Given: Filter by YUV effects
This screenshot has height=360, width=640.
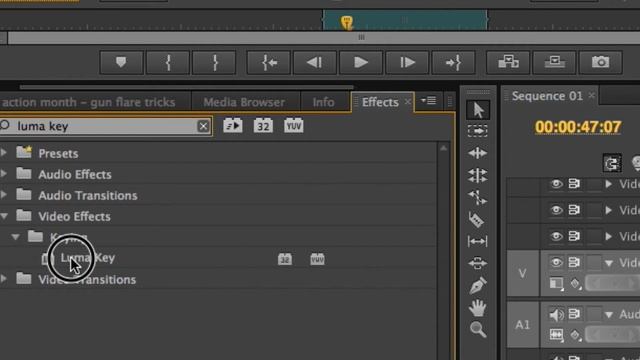Looking at the screenshot, I should coord(293,126).
